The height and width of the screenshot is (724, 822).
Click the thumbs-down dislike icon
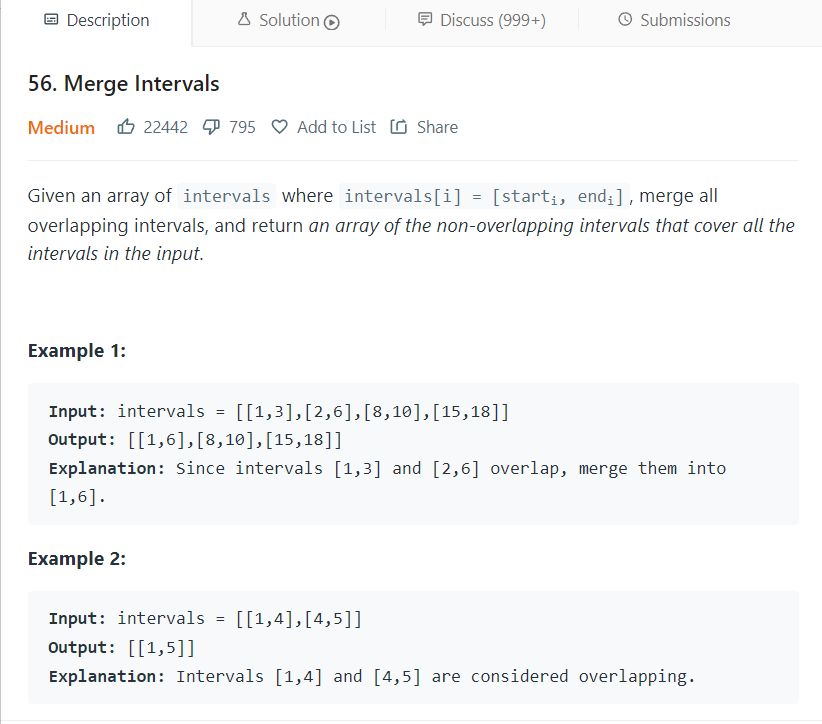[x=211, y=127]
